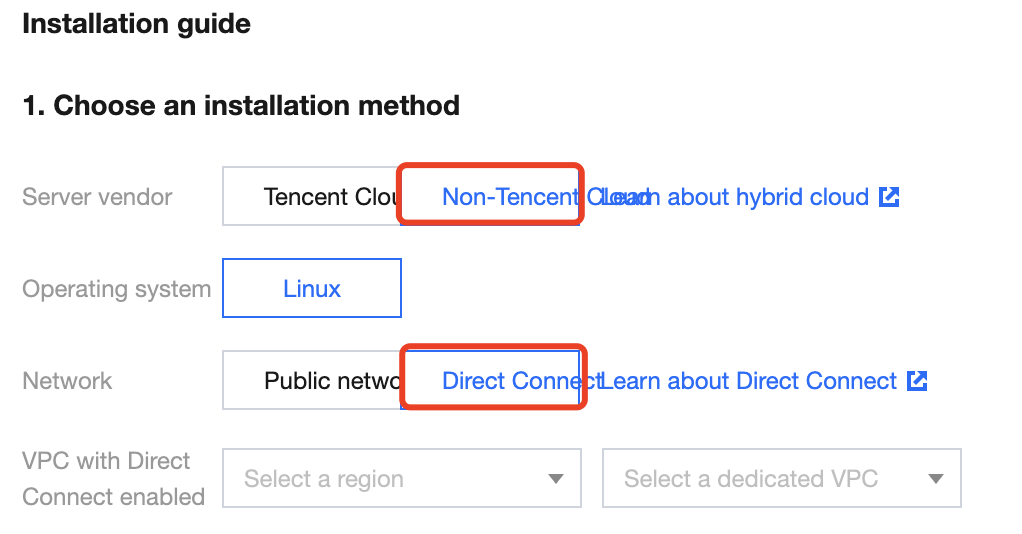Open the Select a dedicated VPC dropdown
The height and width of the screenshot is (534, 1022).
click(781, 479)
